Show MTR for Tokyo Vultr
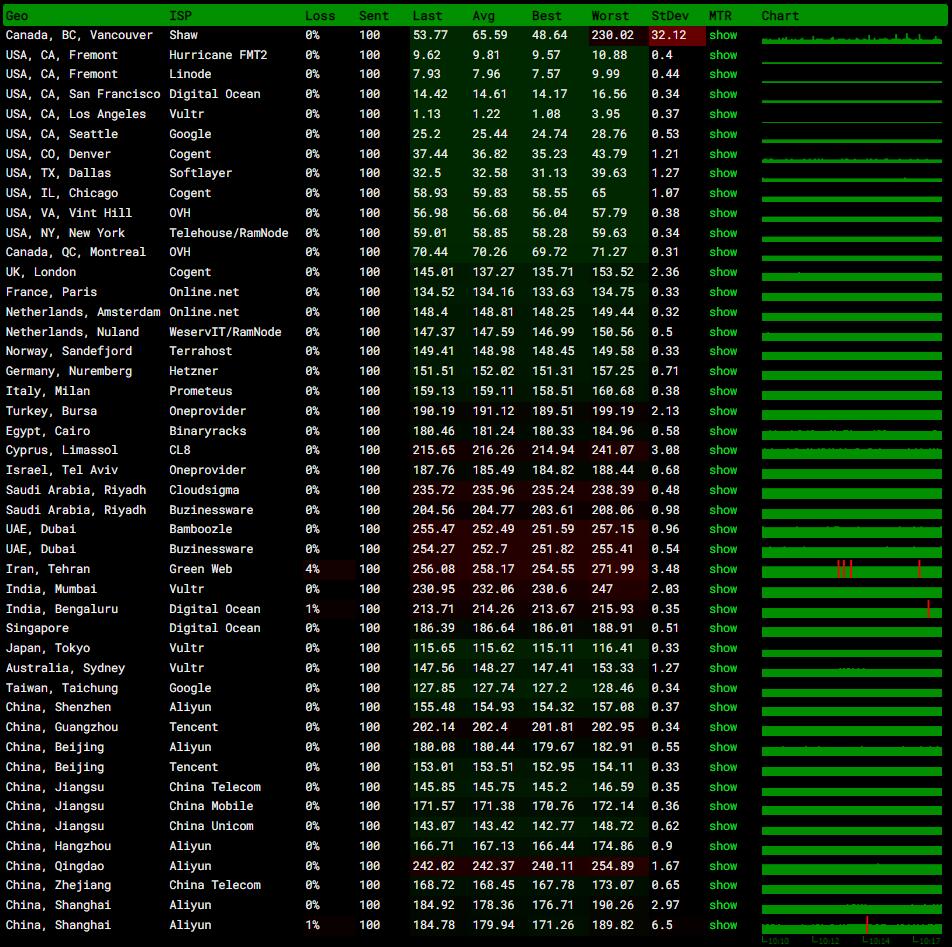 (723, 648)
